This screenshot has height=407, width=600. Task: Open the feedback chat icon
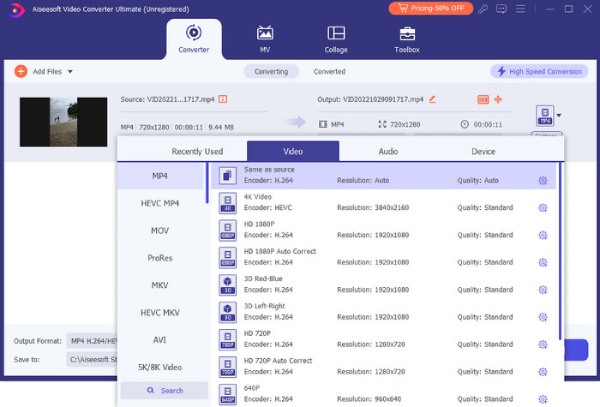click(501, 9)
